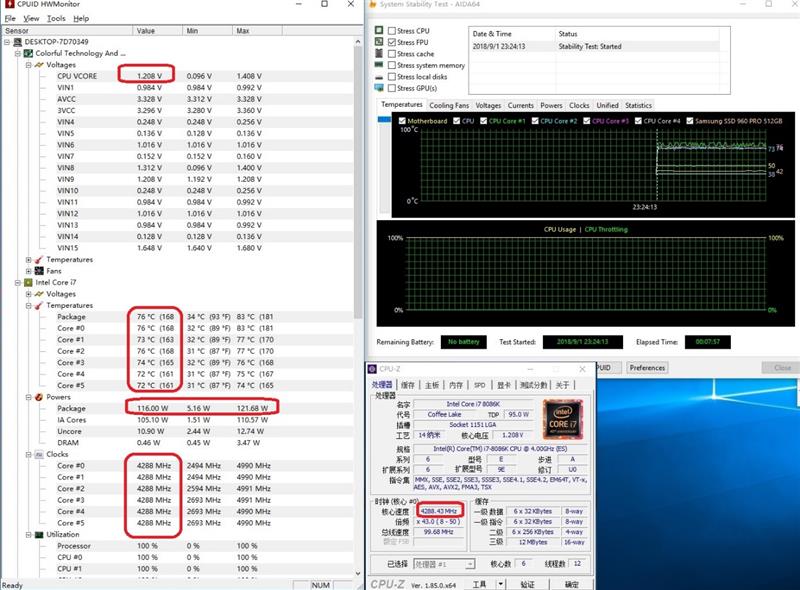Click the CPU chip icon beside Intel Core i7
The height and width of the screenshot is (590, 800).
[29, 282]
